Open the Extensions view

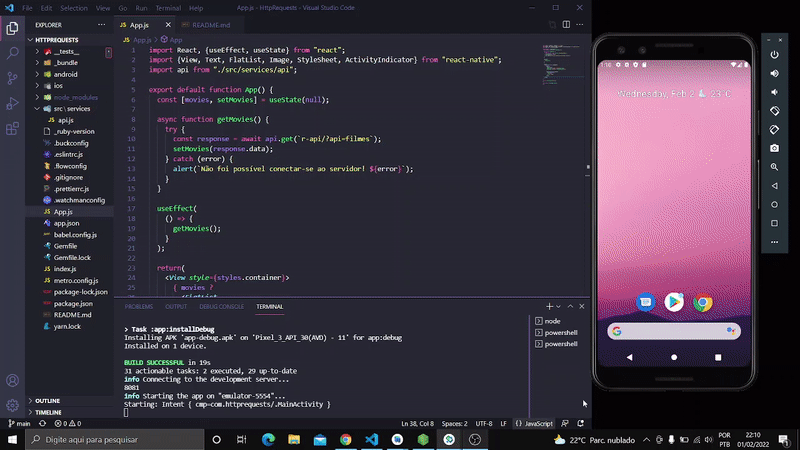pyautogui.click(x=12, y=128)
